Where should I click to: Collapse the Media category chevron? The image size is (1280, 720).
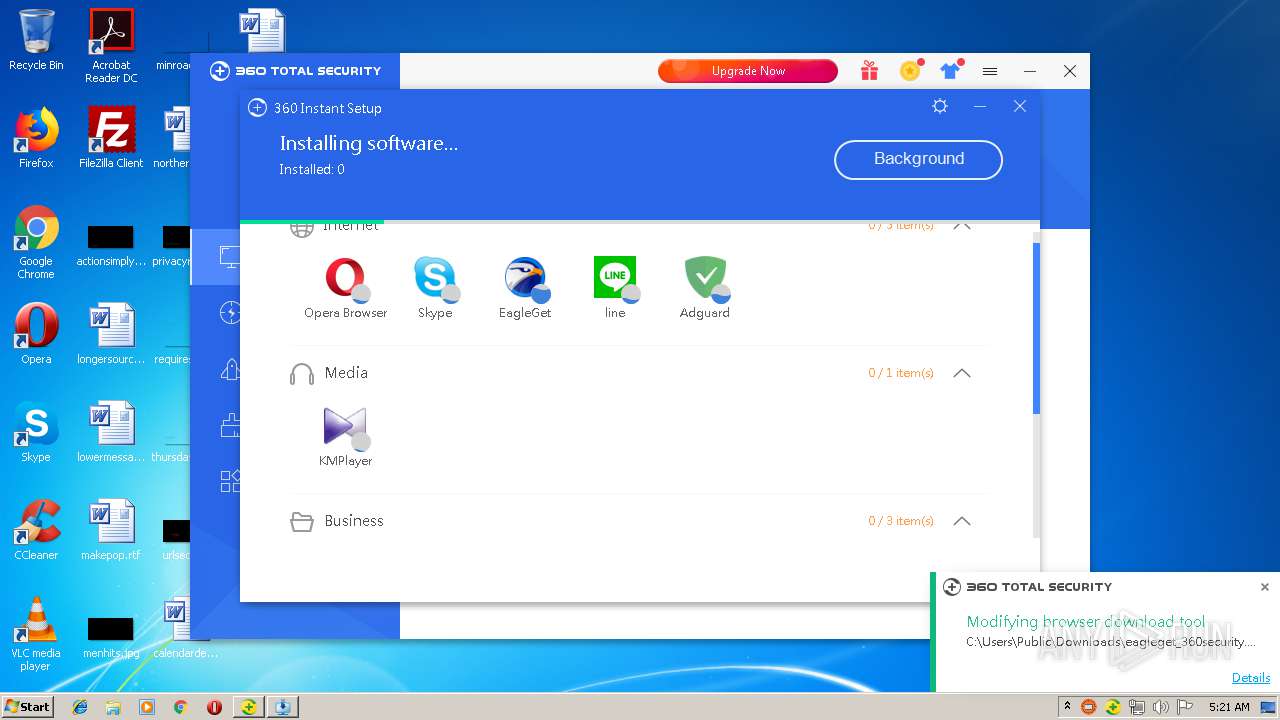click(x=962, y=373)
